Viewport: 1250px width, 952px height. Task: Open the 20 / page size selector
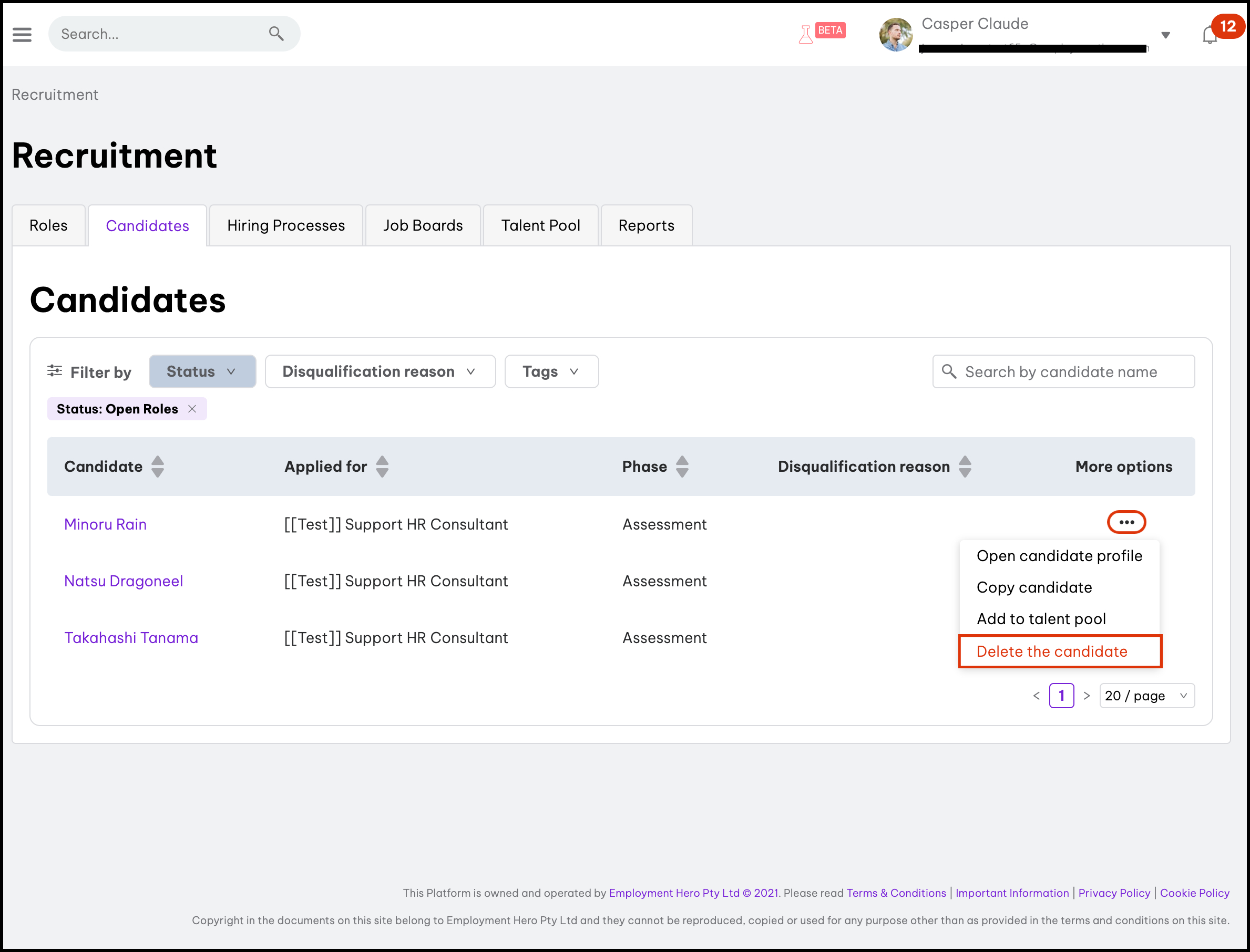1146,695
